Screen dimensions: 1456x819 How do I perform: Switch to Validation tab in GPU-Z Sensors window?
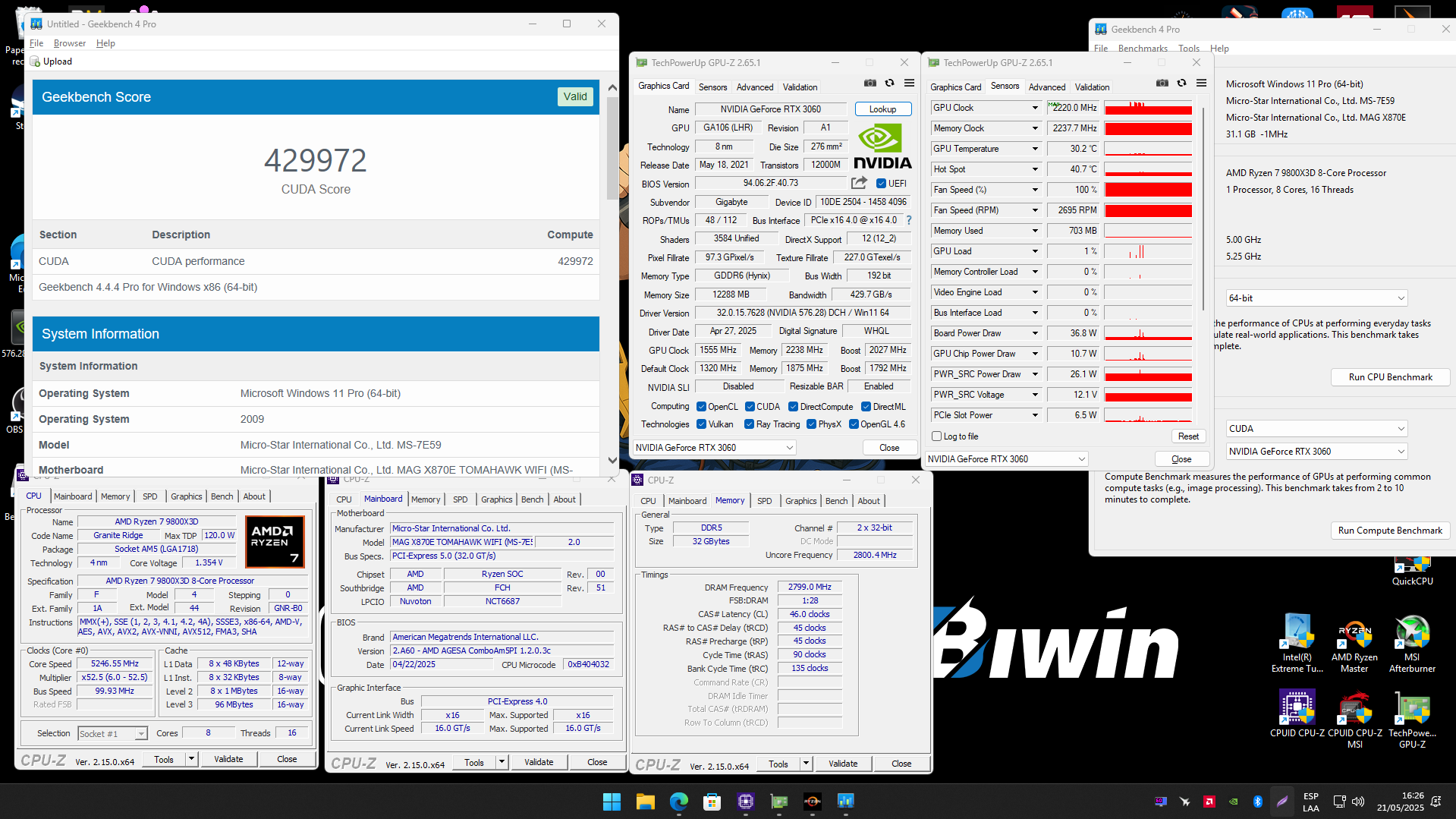click(x=1092, y=87)
